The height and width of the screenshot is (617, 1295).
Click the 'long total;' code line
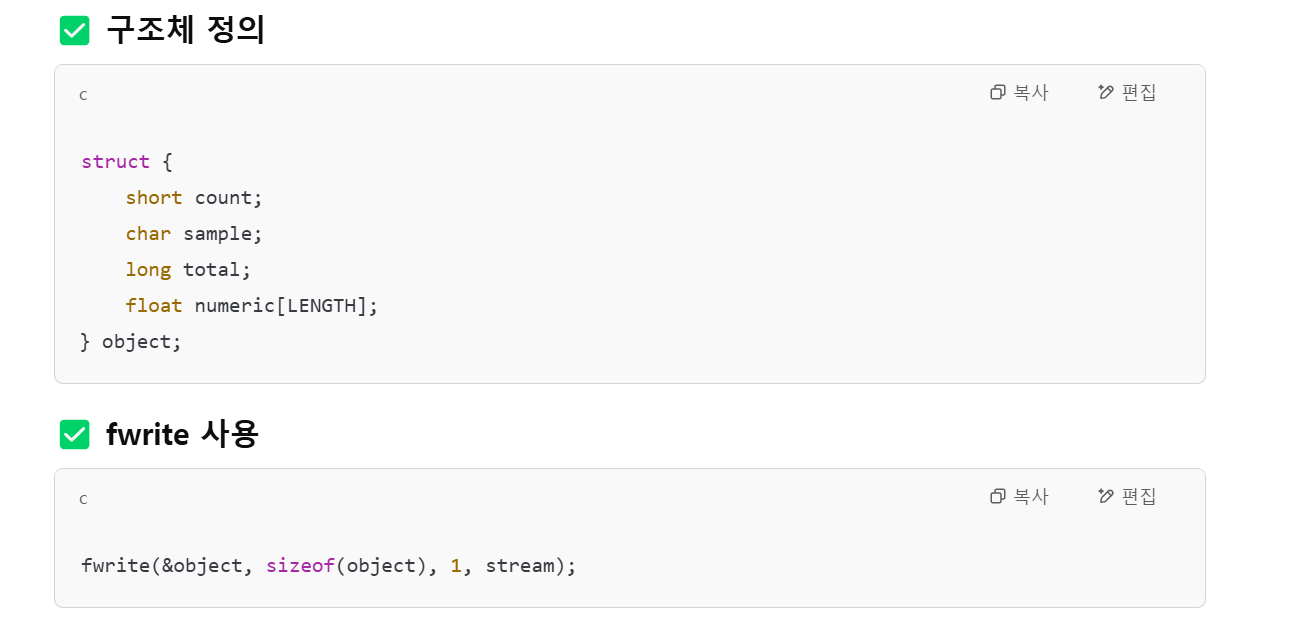(188, 269)
